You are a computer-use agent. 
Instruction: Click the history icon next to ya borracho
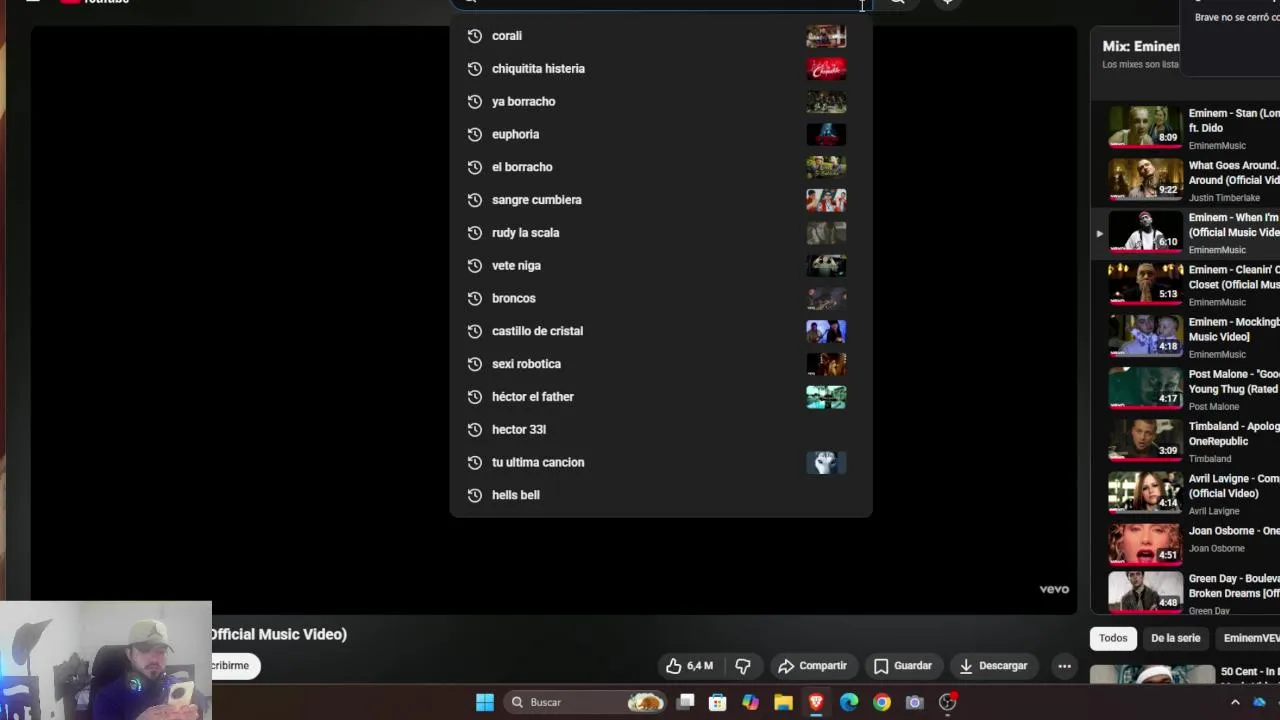[x=475, y=102]
